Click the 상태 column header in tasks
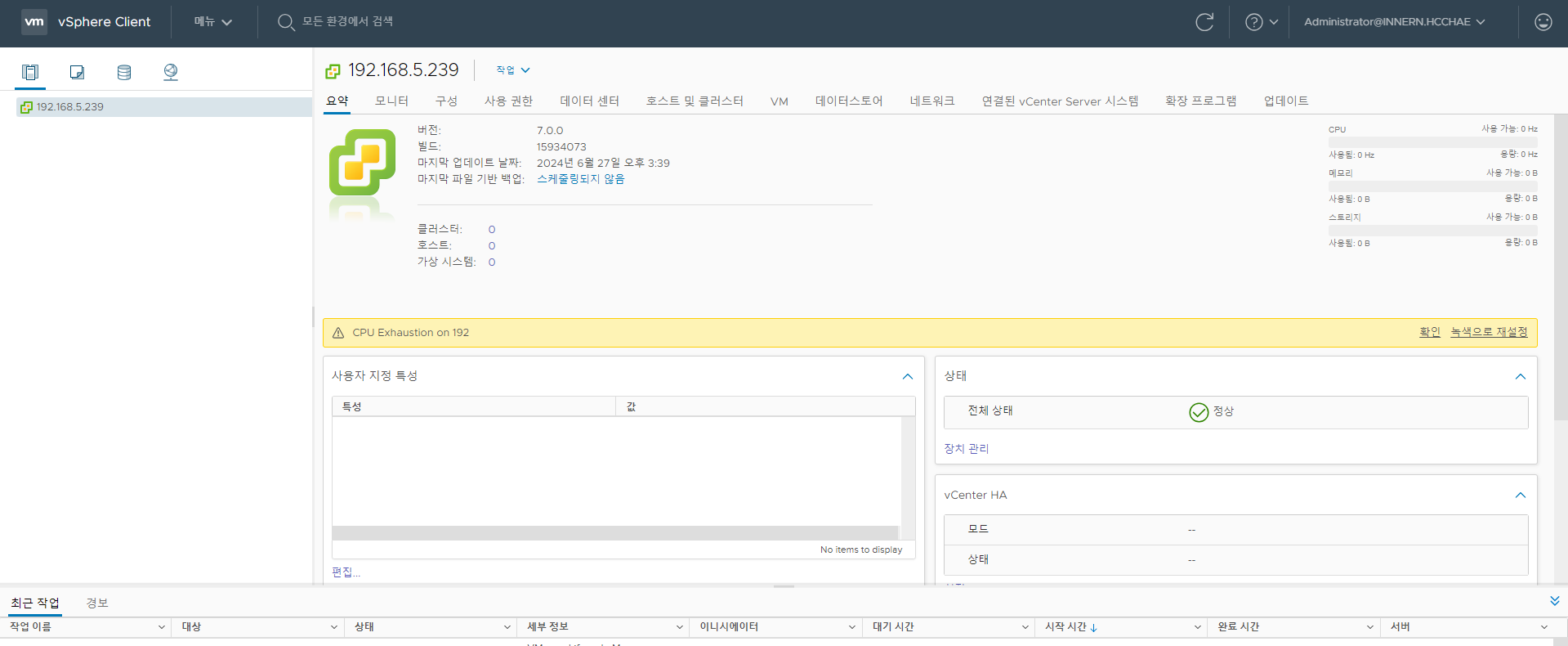Viewport: 1568px width, 646px height. coord(364,627)
